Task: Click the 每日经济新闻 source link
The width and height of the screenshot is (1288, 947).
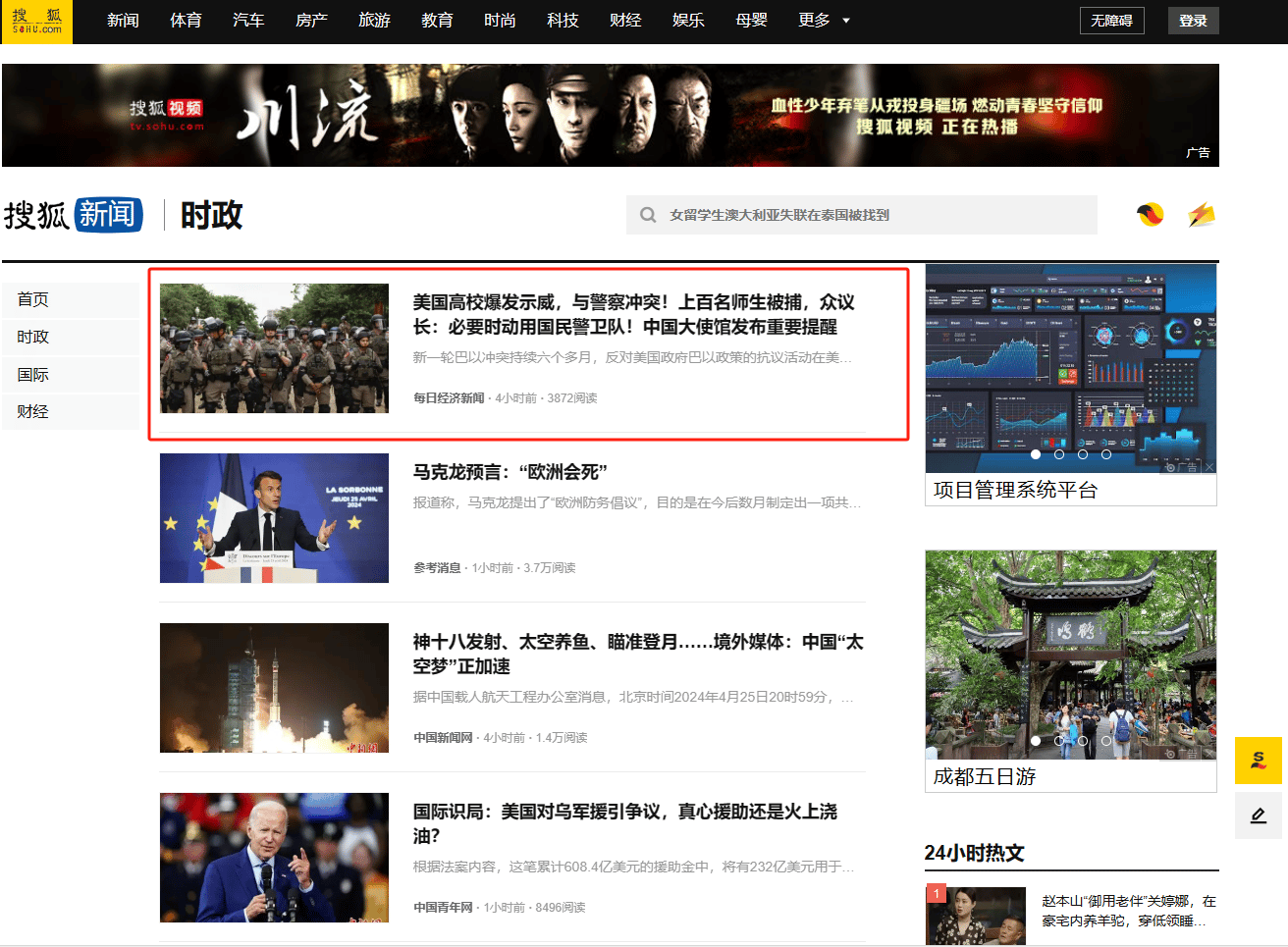Action: pyautogui.click(x=449, y=398)
